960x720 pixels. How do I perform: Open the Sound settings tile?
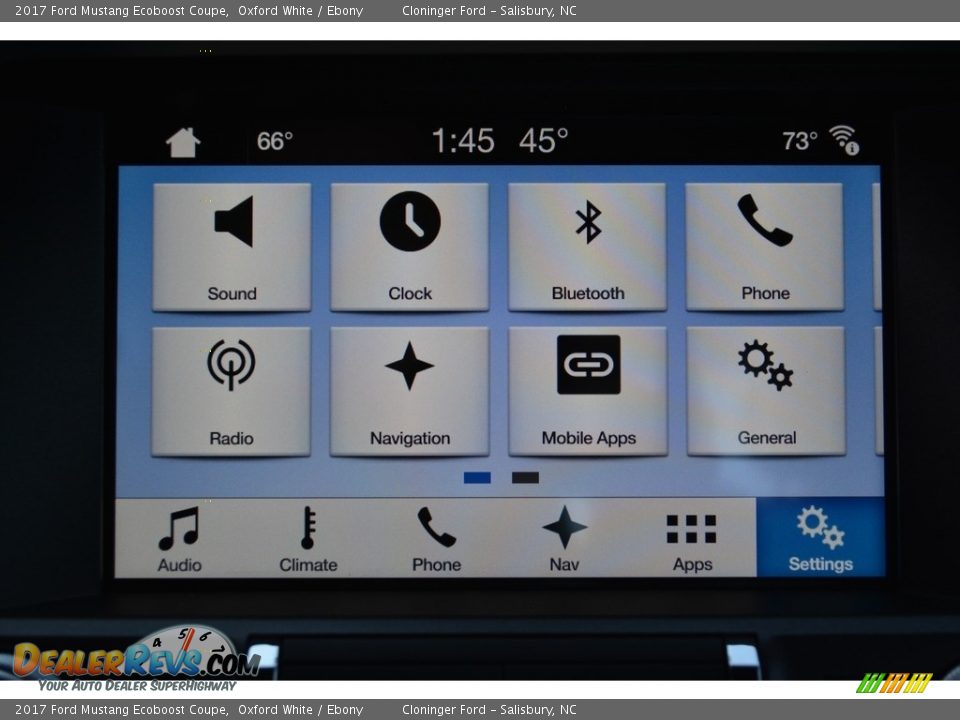coord(232,247)
